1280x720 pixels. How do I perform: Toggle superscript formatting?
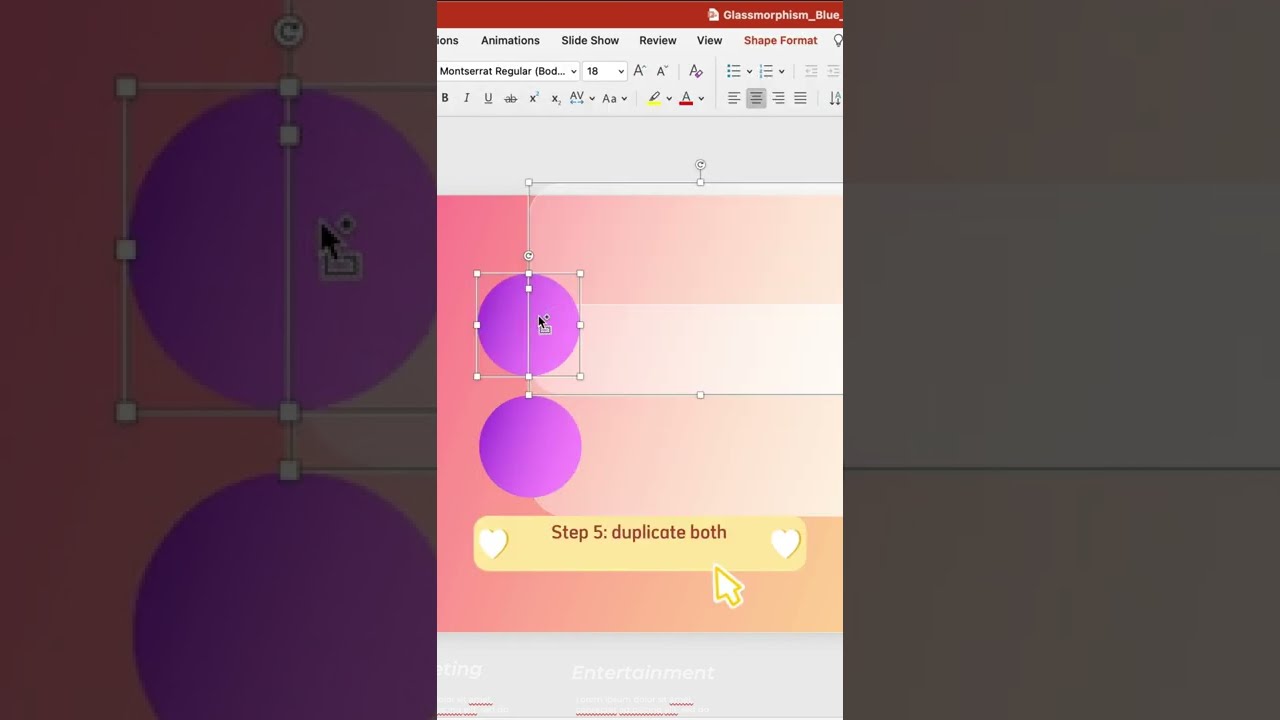point(534,98)
